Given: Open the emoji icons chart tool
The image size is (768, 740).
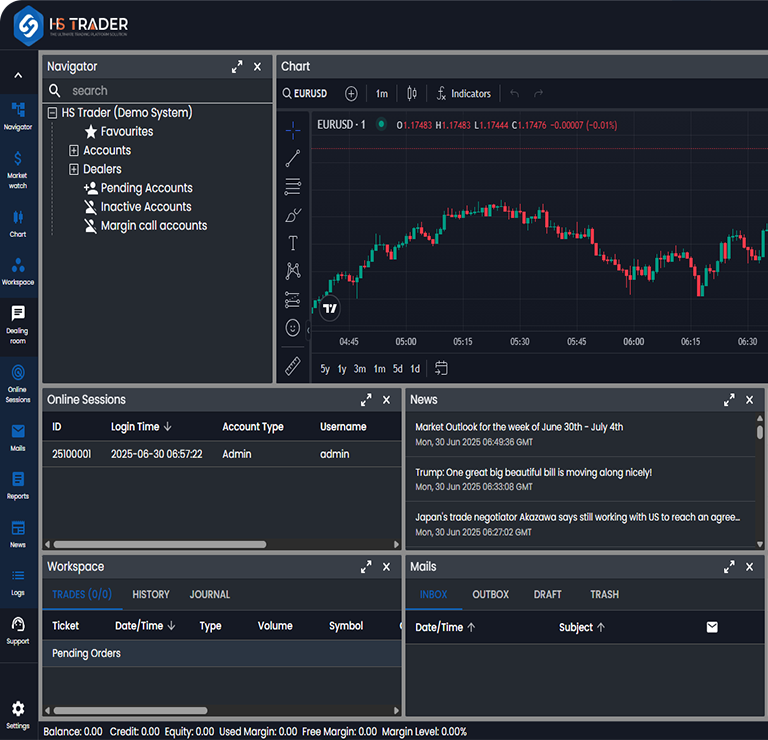Looking at the screenshot, I should click(x=293, y=328).
